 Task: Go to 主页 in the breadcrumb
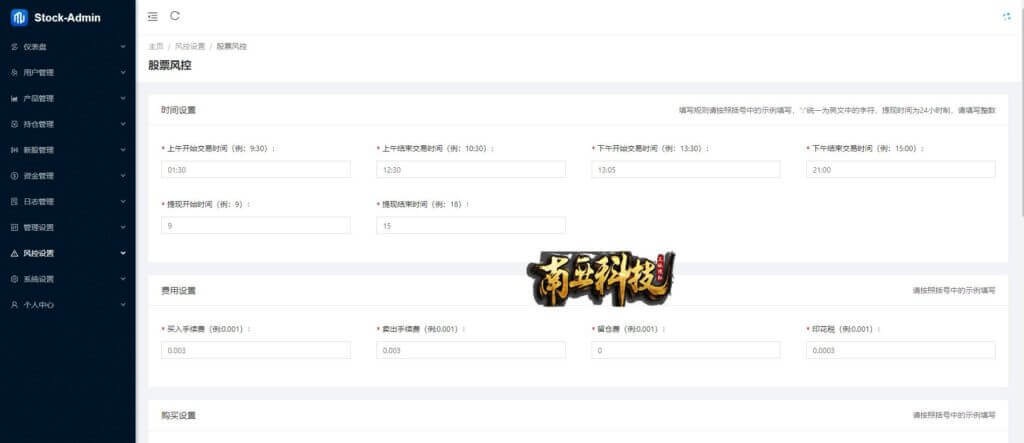point(155,46)
